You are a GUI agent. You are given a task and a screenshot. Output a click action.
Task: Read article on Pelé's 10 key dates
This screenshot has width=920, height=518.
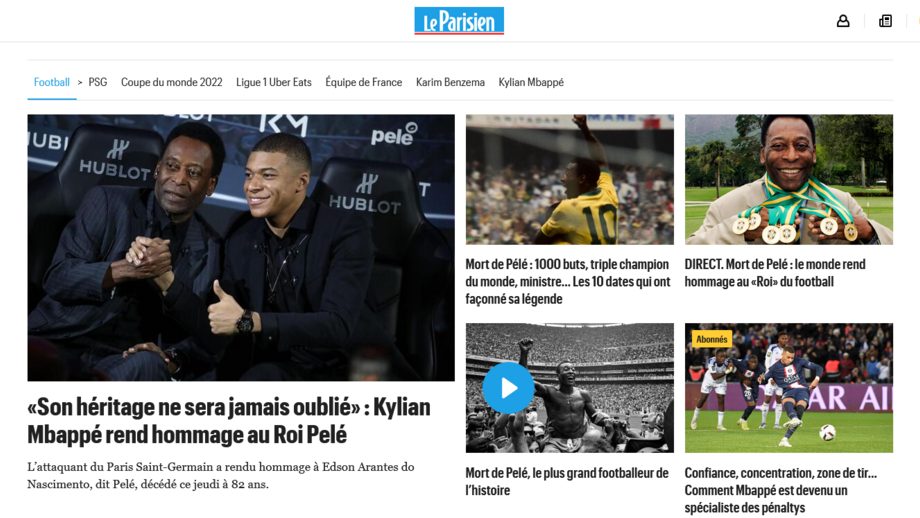[568, 282]
